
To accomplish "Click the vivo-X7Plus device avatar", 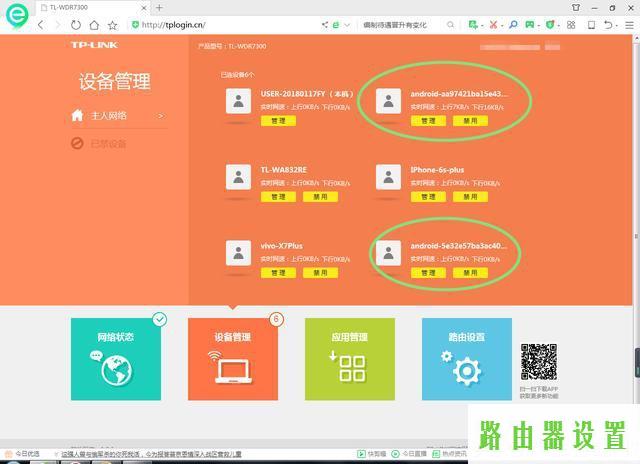I will pyautogui.click(x=238, y=253).
